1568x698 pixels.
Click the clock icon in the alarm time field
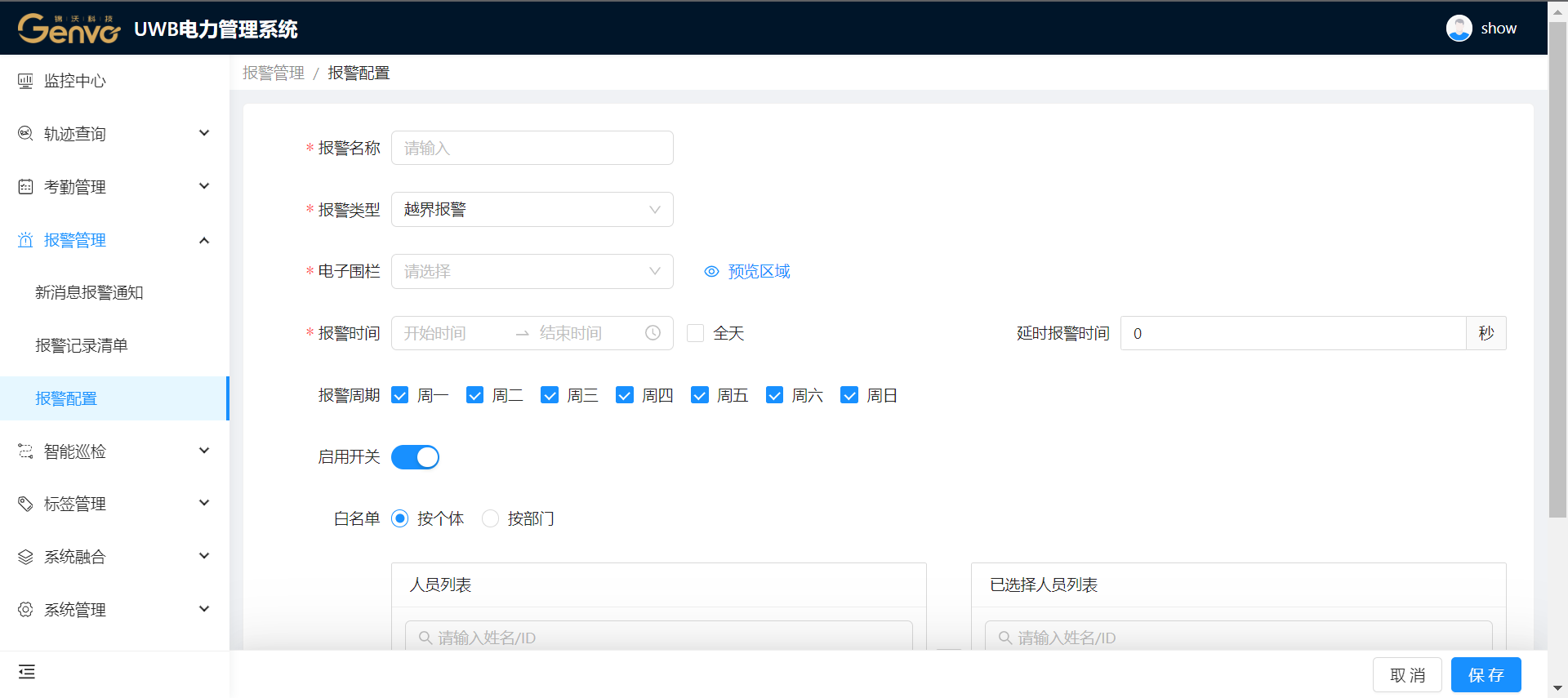click(x=653, y=333)
